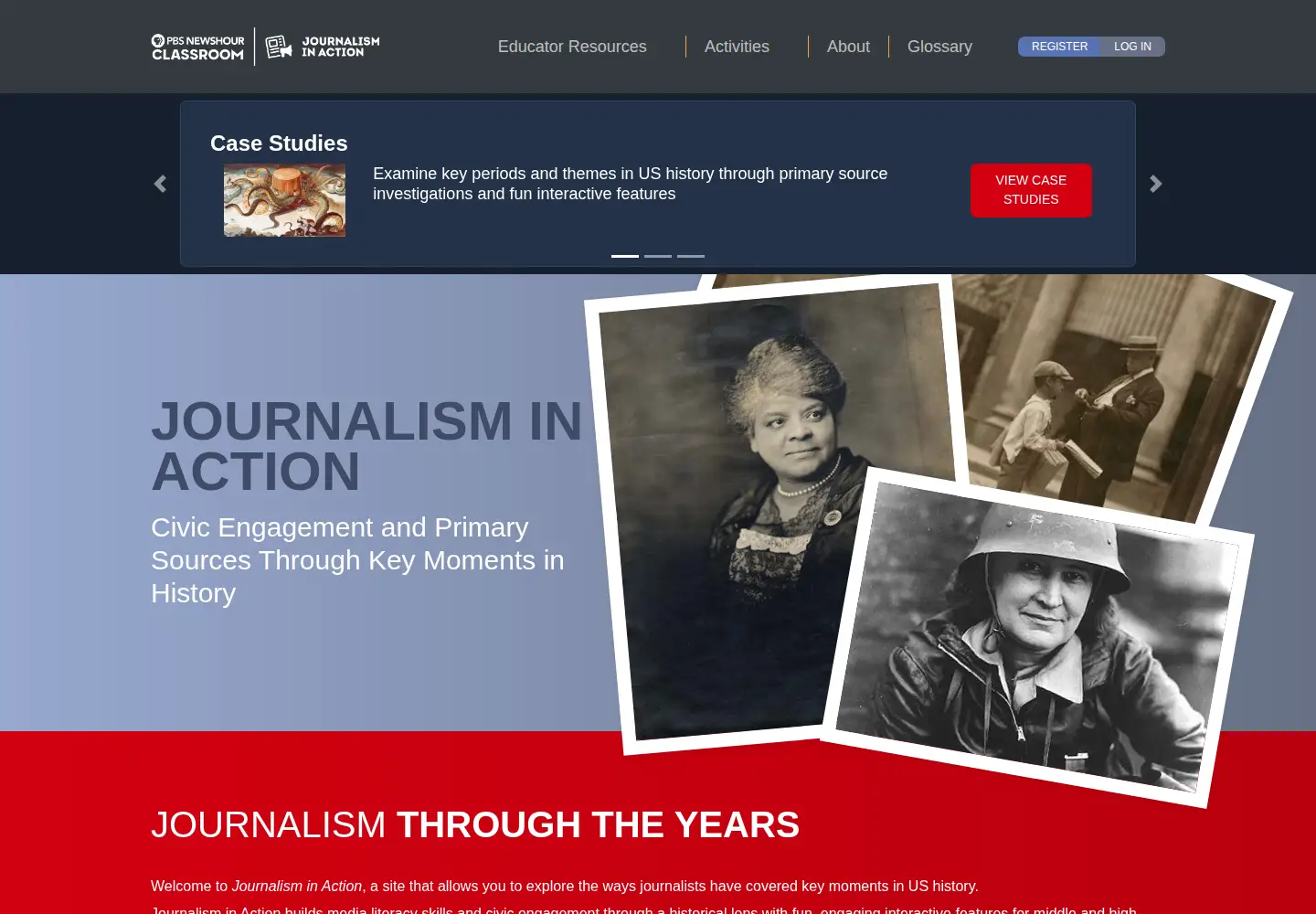Click the 'Welcome to Journalism in Action' paragraph
Screen dimensions: 1316x914
(x=565, y=886)
